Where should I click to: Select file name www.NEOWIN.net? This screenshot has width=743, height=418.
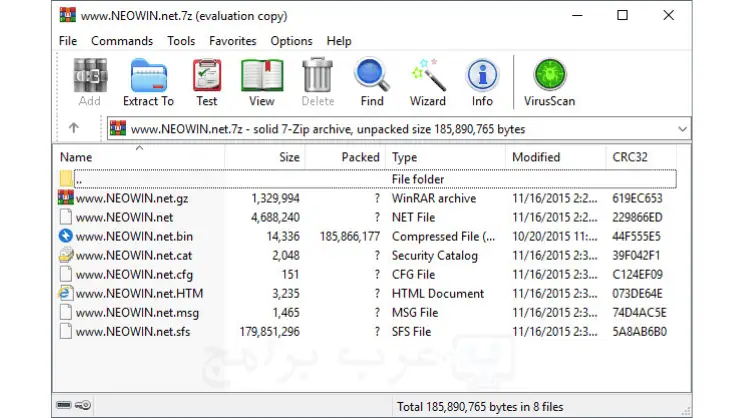click(x=125, y=217)
